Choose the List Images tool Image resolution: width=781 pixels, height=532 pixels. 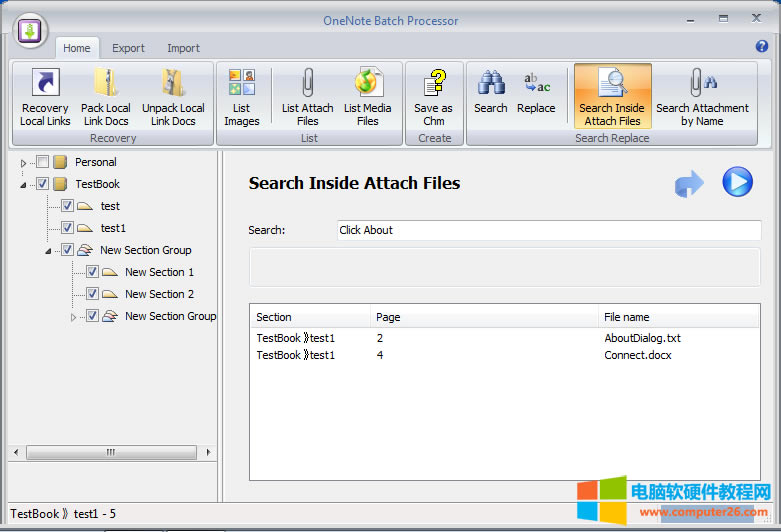[242, 97]
